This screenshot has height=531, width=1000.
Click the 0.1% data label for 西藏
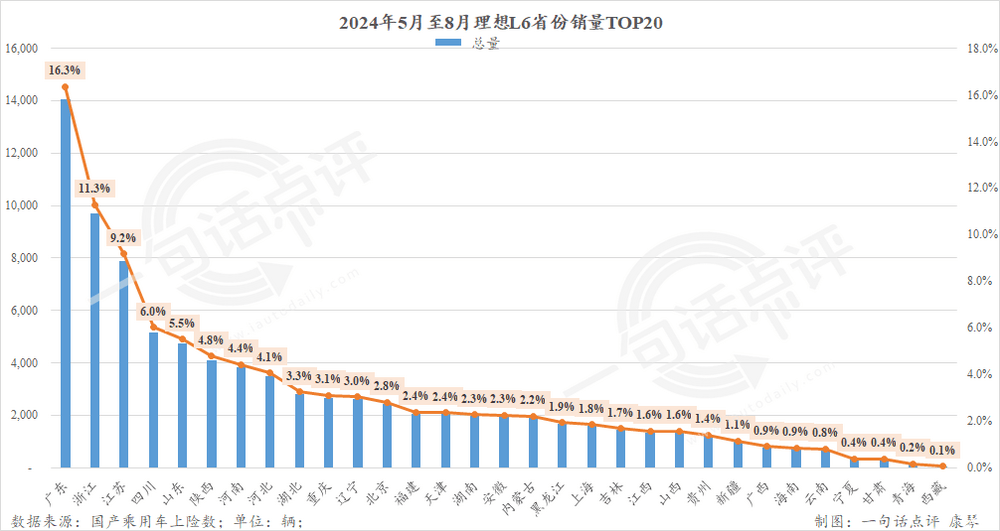click(x=942, y=451)
